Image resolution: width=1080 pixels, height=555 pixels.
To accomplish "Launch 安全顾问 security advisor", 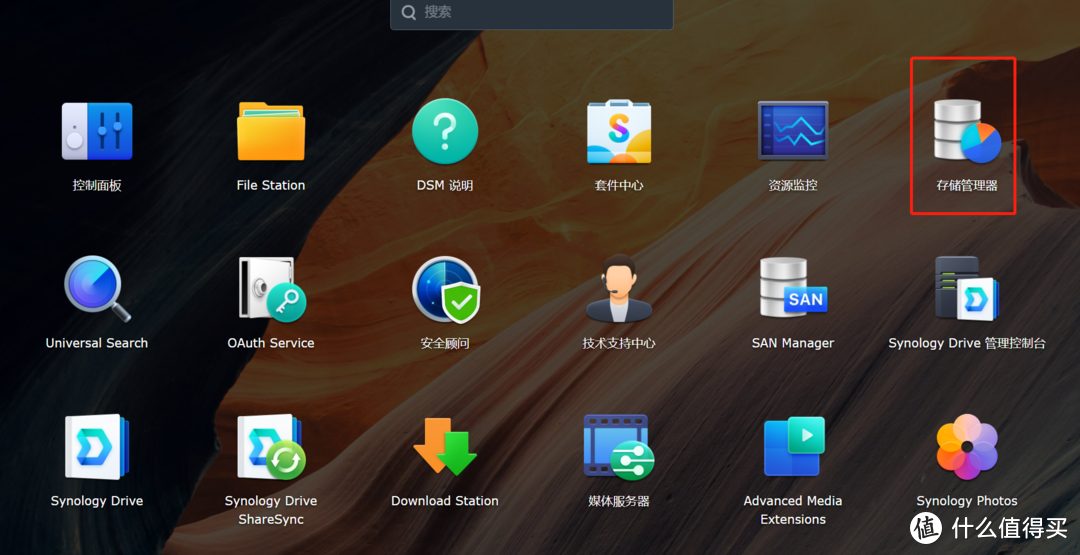I will 445,290.
